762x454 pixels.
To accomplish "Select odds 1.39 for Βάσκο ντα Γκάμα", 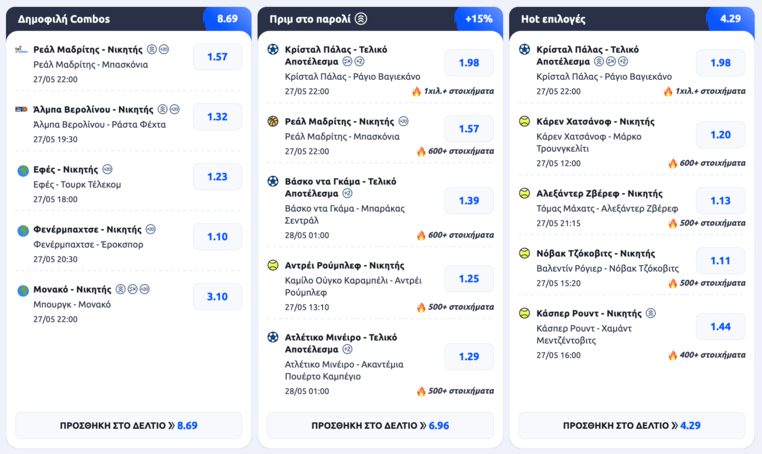I will pyautogui.click(x=469, y=201).
